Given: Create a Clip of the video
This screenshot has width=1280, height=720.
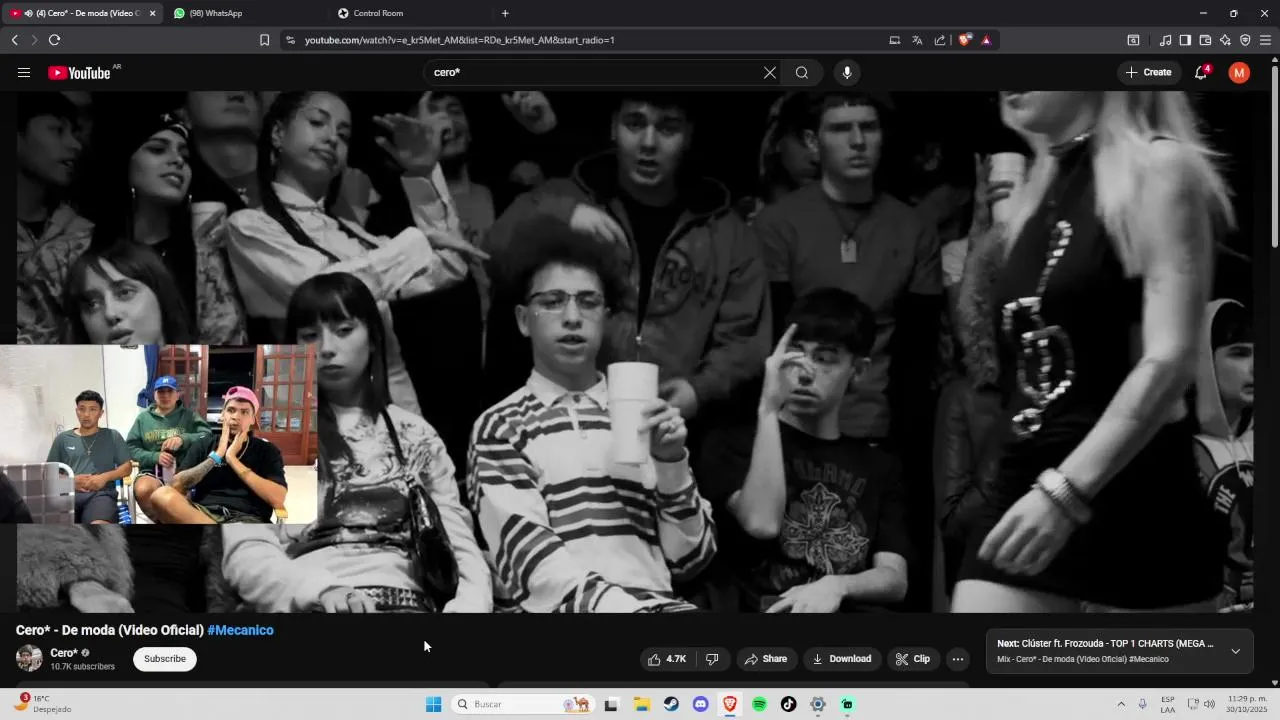Looking at the screenshot, I should (913, 659).
